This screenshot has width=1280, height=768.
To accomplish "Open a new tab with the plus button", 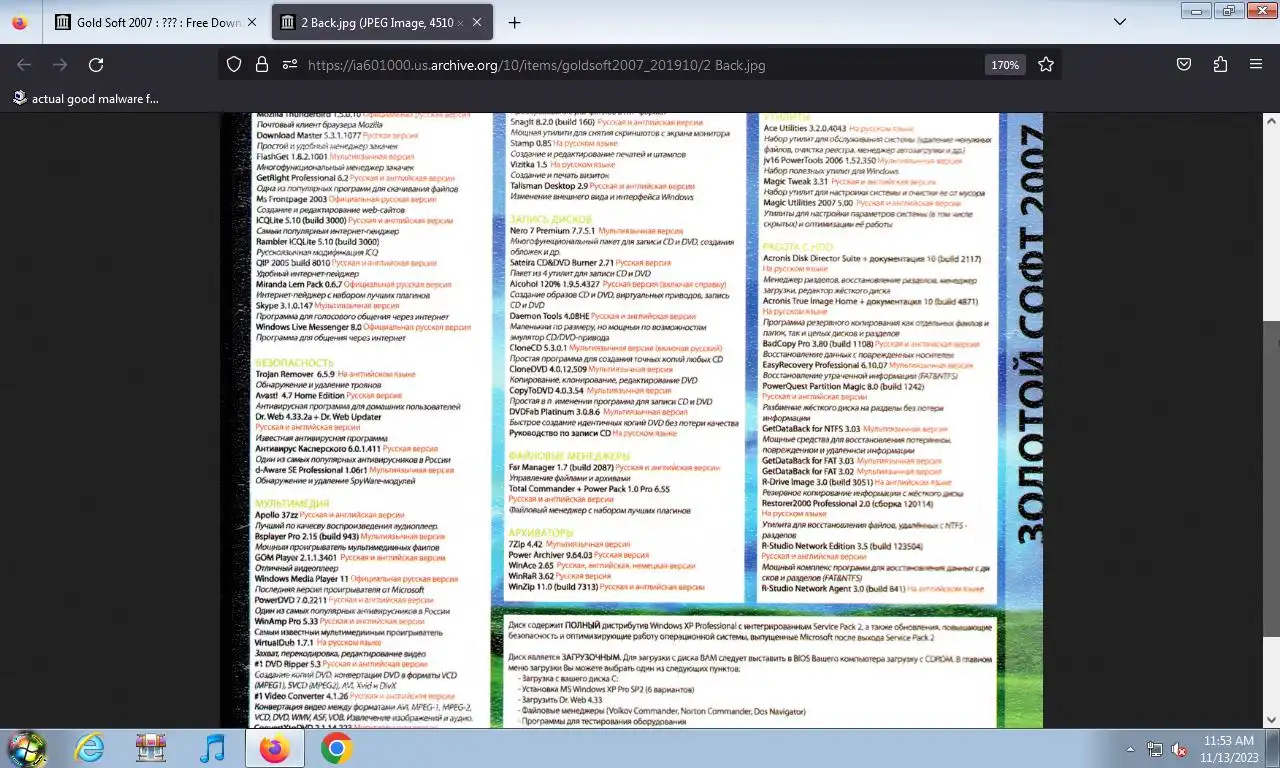I will [x=514, y=22].
